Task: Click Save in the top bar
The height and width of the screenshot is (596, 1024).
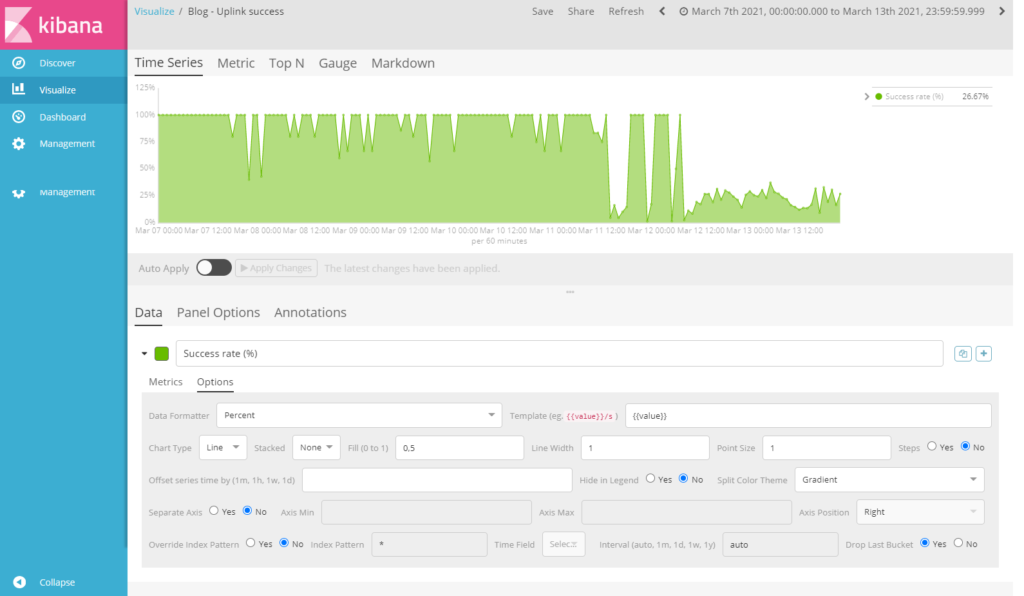Action: 542,11
